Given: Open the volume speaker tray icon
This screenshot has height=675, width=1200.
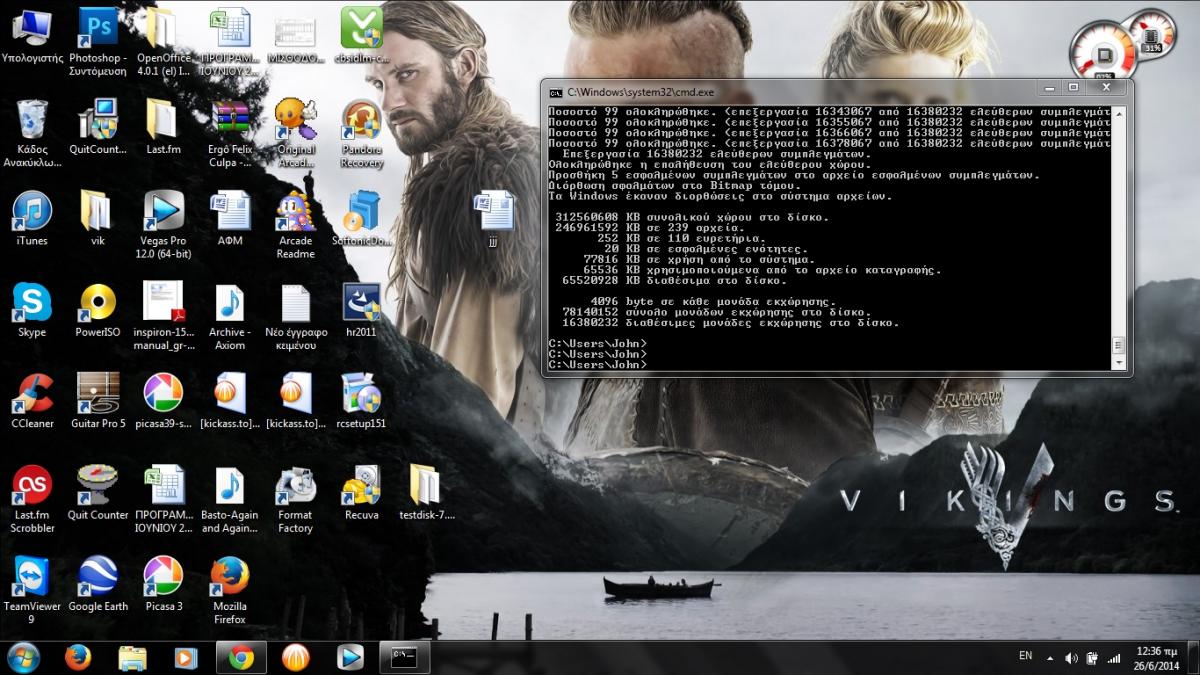Looking at the screenshot, I should pos(1071,657).
